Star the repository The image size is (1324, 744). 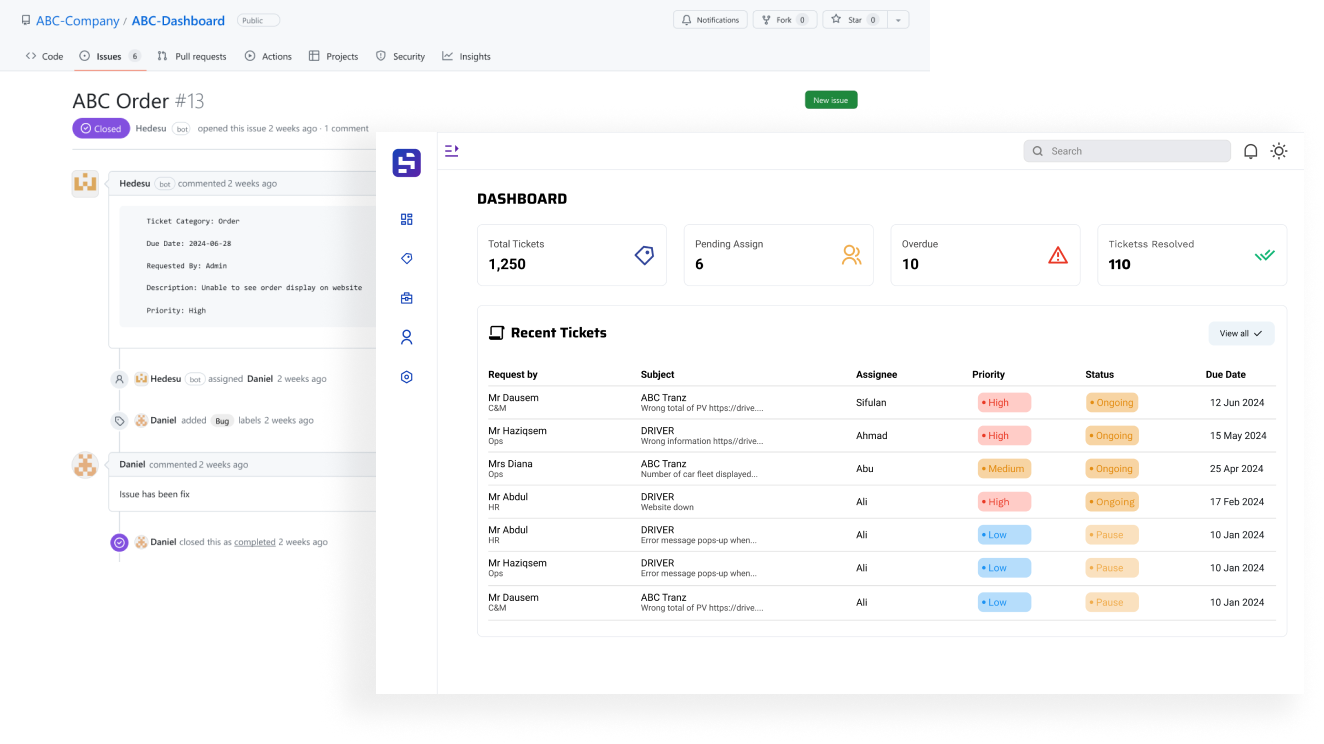click(x=854, y=20)
